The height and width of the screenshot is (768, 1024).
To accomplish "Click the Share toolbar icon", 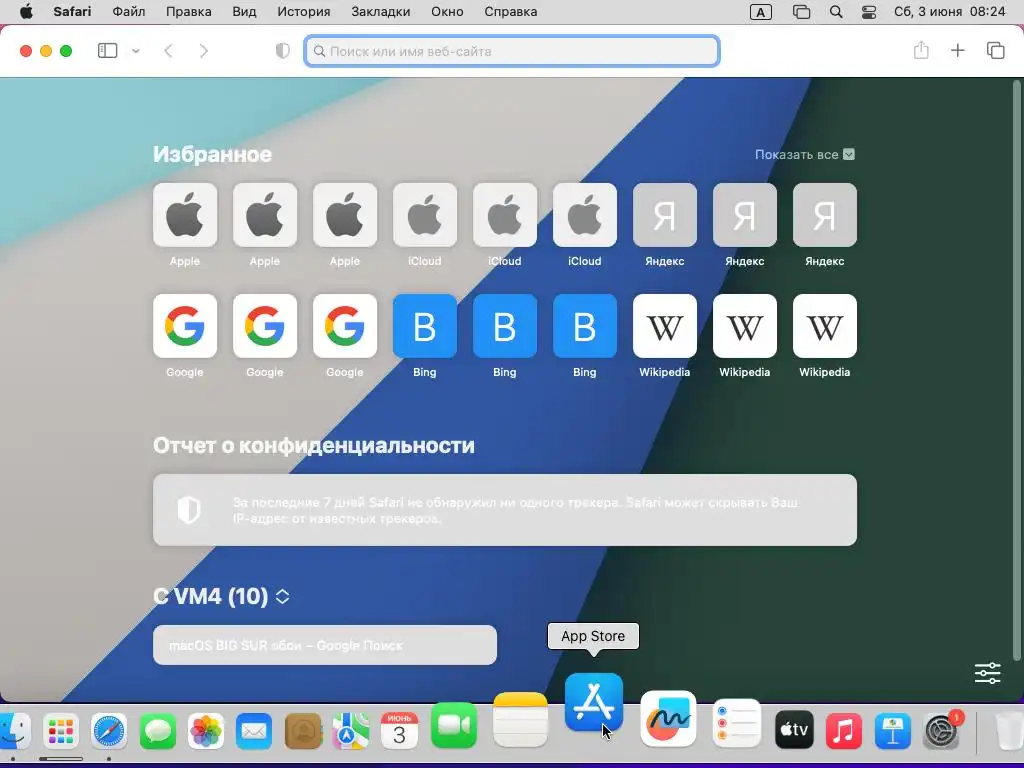I will [921, 50].
